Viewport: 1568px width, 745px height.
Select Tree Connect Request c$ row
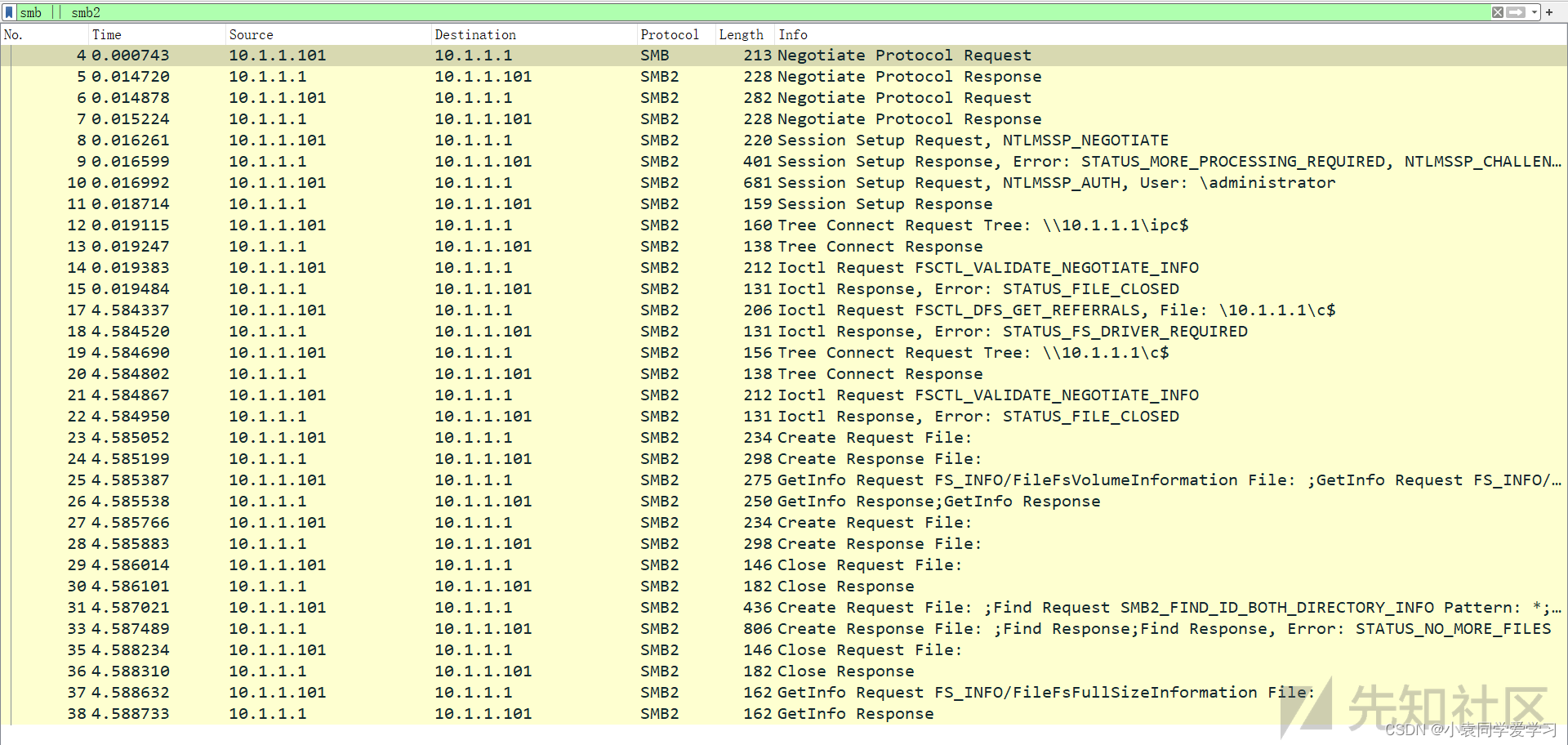[x=784, y=353]
